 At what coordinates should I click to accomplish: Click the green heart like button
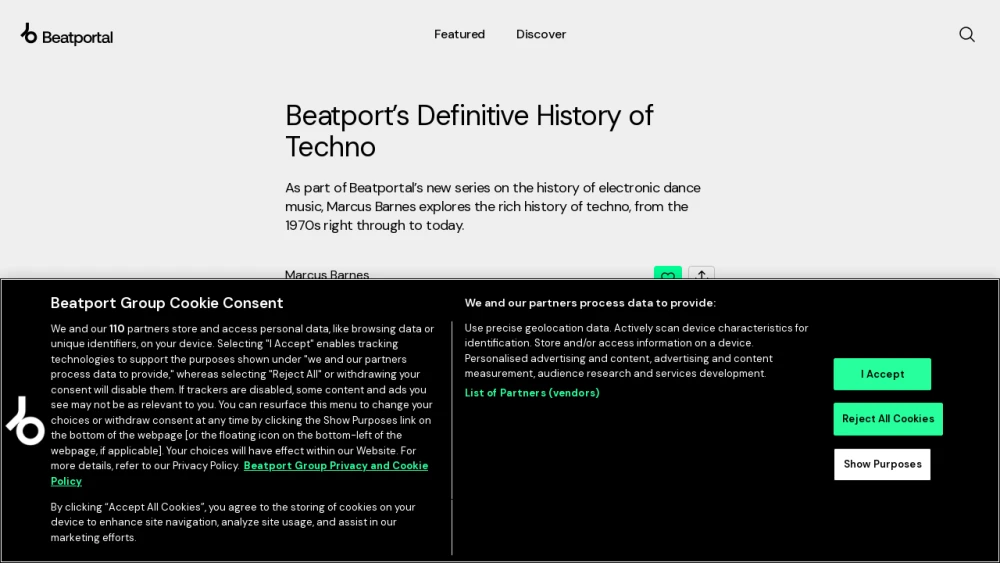coord(668,273)
